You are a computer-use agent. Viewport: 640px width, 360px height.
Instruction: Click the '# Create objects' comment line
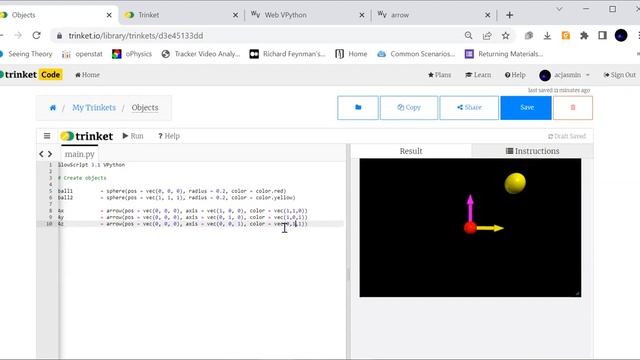82,178
